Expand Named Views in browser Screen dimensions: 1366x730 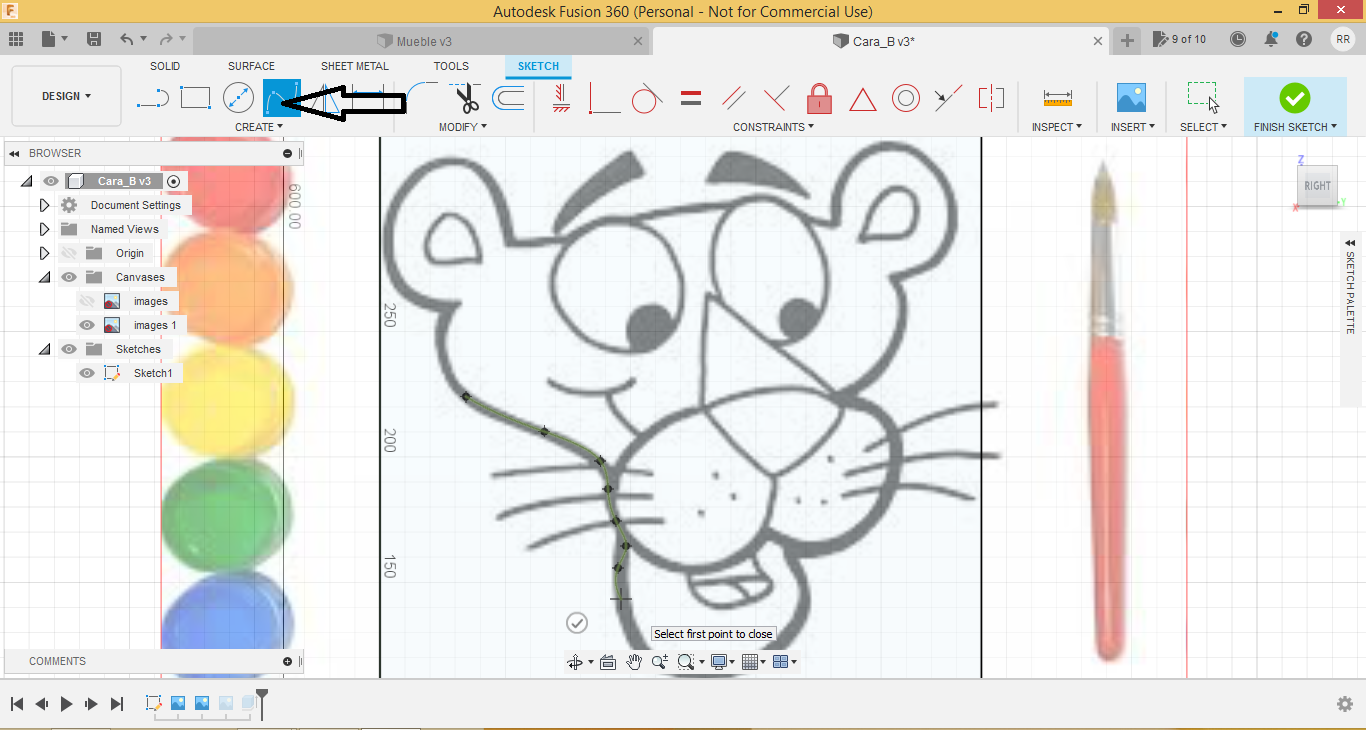click(44, 229)
